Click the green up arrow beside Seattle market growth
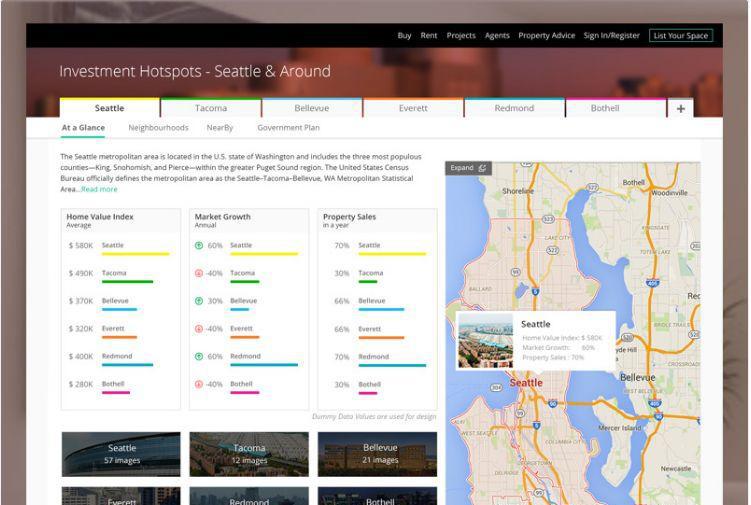The image size is (751, 505). [x=199, y=245]
